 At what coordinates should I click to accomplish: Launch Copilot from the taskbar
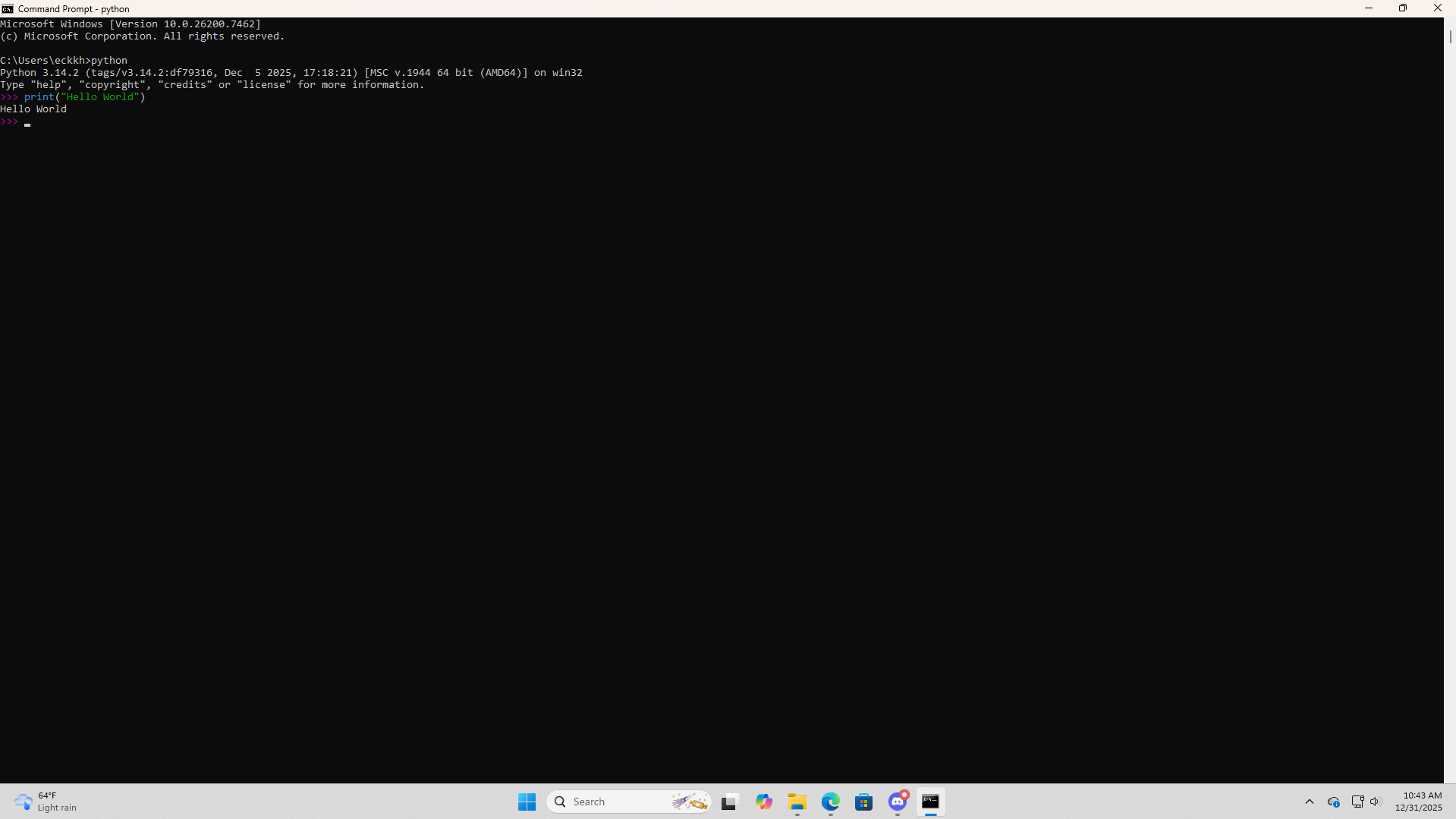coord(763,802)
